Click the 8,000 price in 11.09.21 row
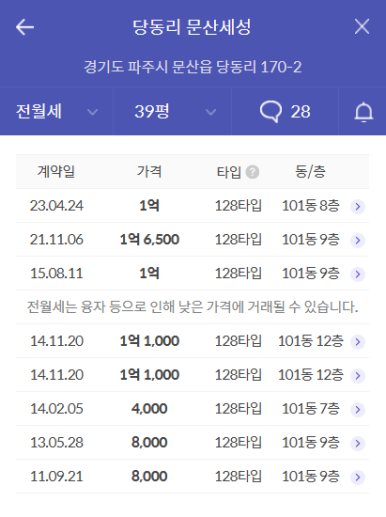 pyautogui.click(x=149, y=476)
